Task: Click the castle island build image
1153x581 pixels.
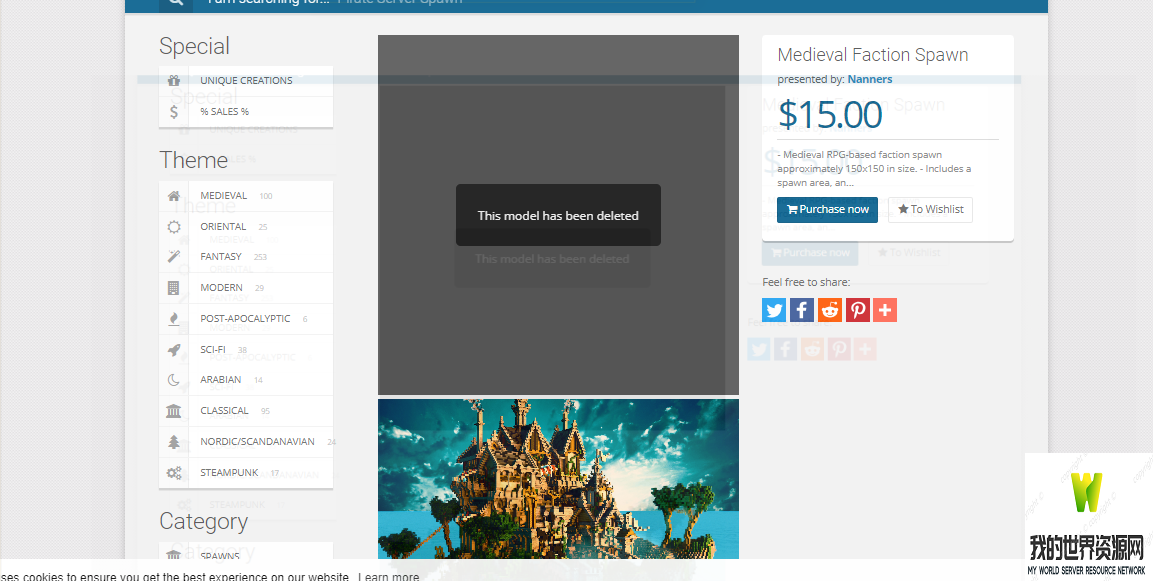Action: [558, 479]
